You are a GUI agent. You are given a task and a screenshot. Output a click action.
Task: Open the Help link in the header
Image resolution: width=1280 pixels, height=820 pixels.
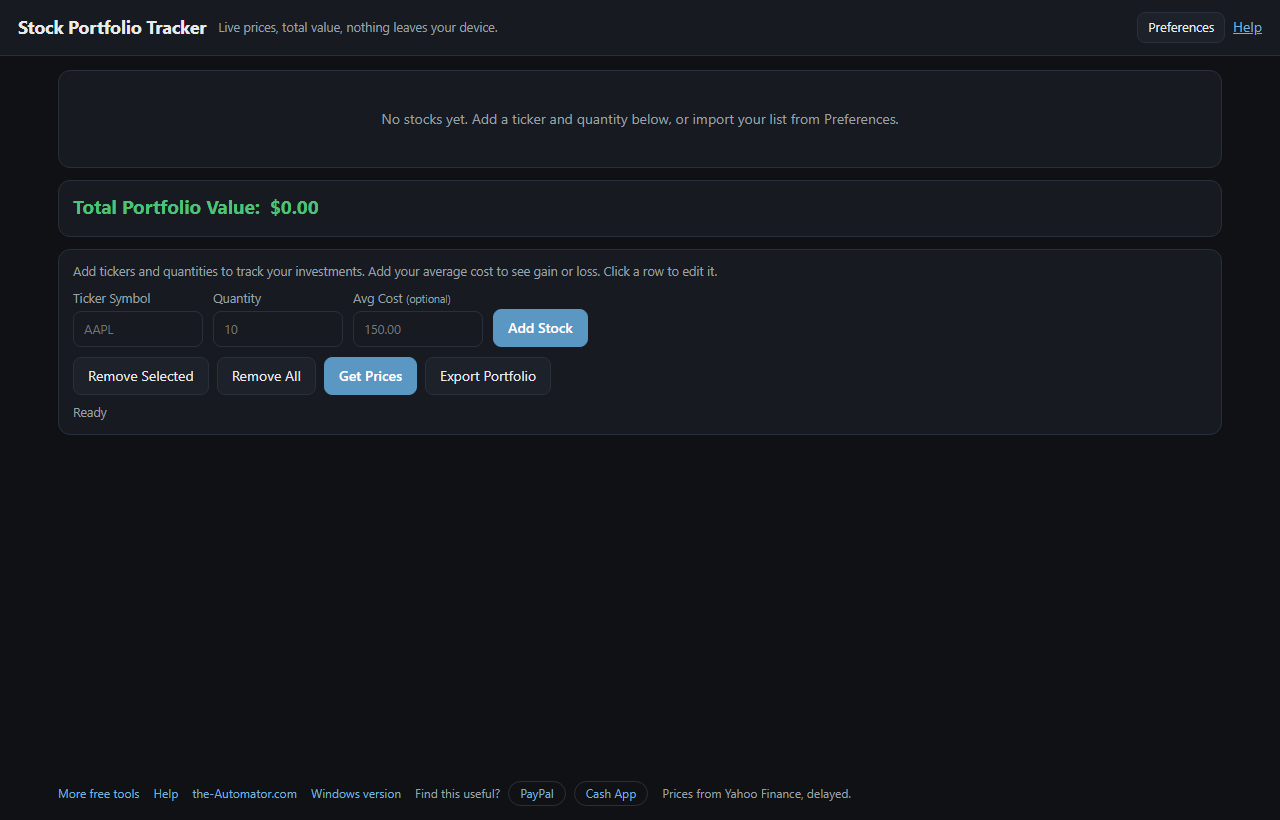(x=1247, y=28)
